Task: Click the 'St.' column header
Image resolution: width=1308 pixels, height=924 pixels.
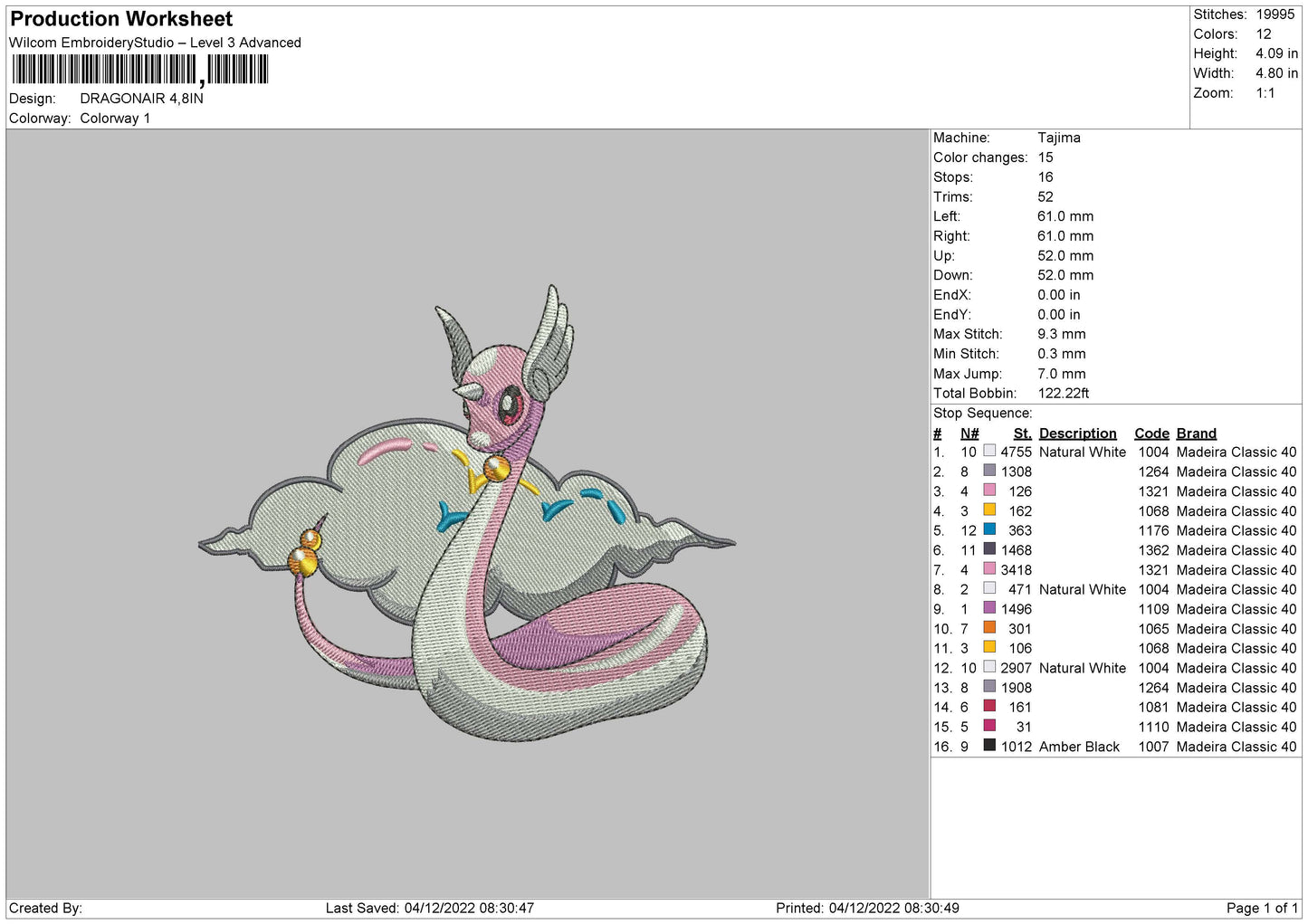Action: point(1023,433)
